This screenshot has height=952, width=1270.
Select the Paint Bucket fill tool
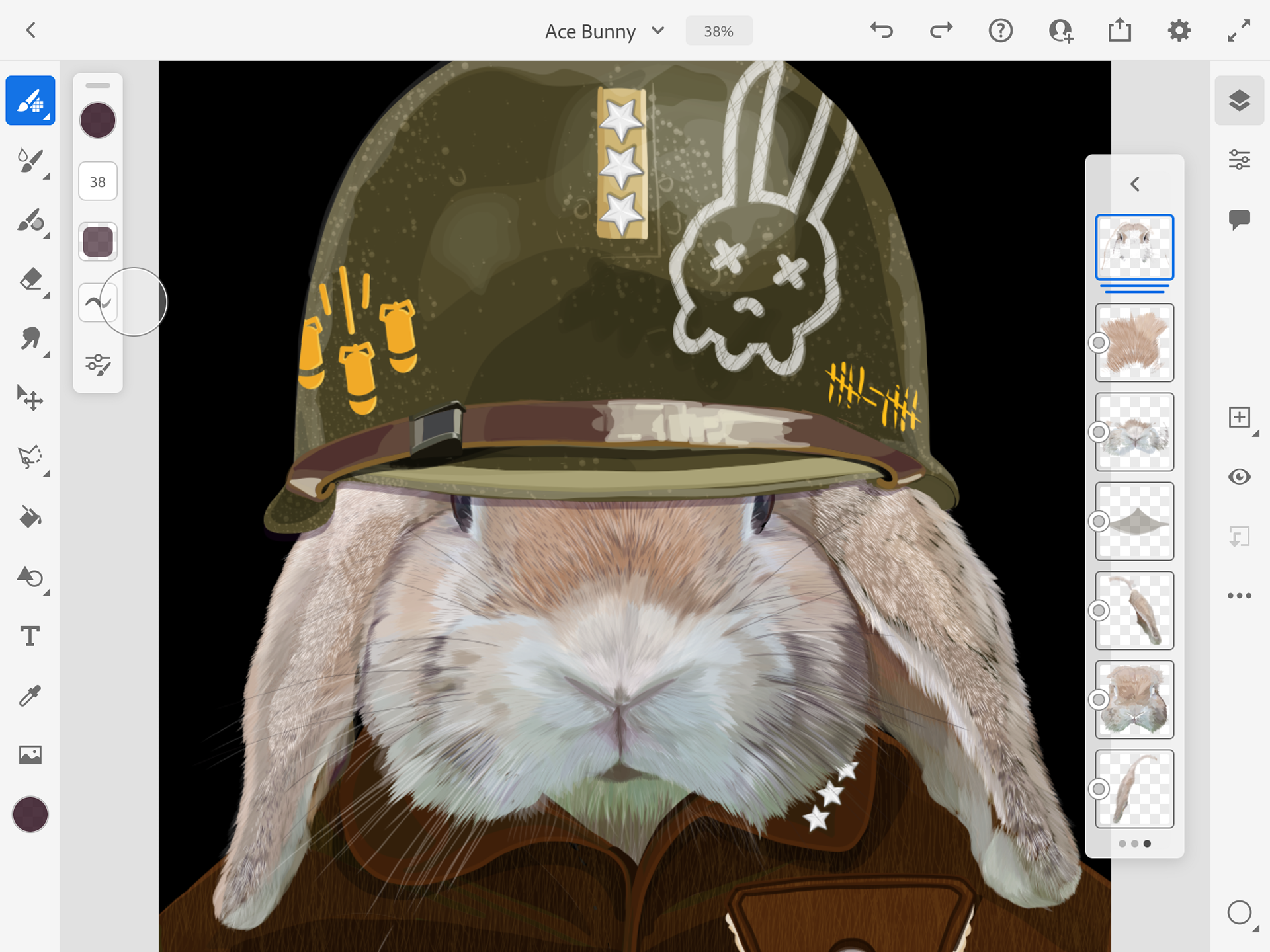tap(30, 517)
